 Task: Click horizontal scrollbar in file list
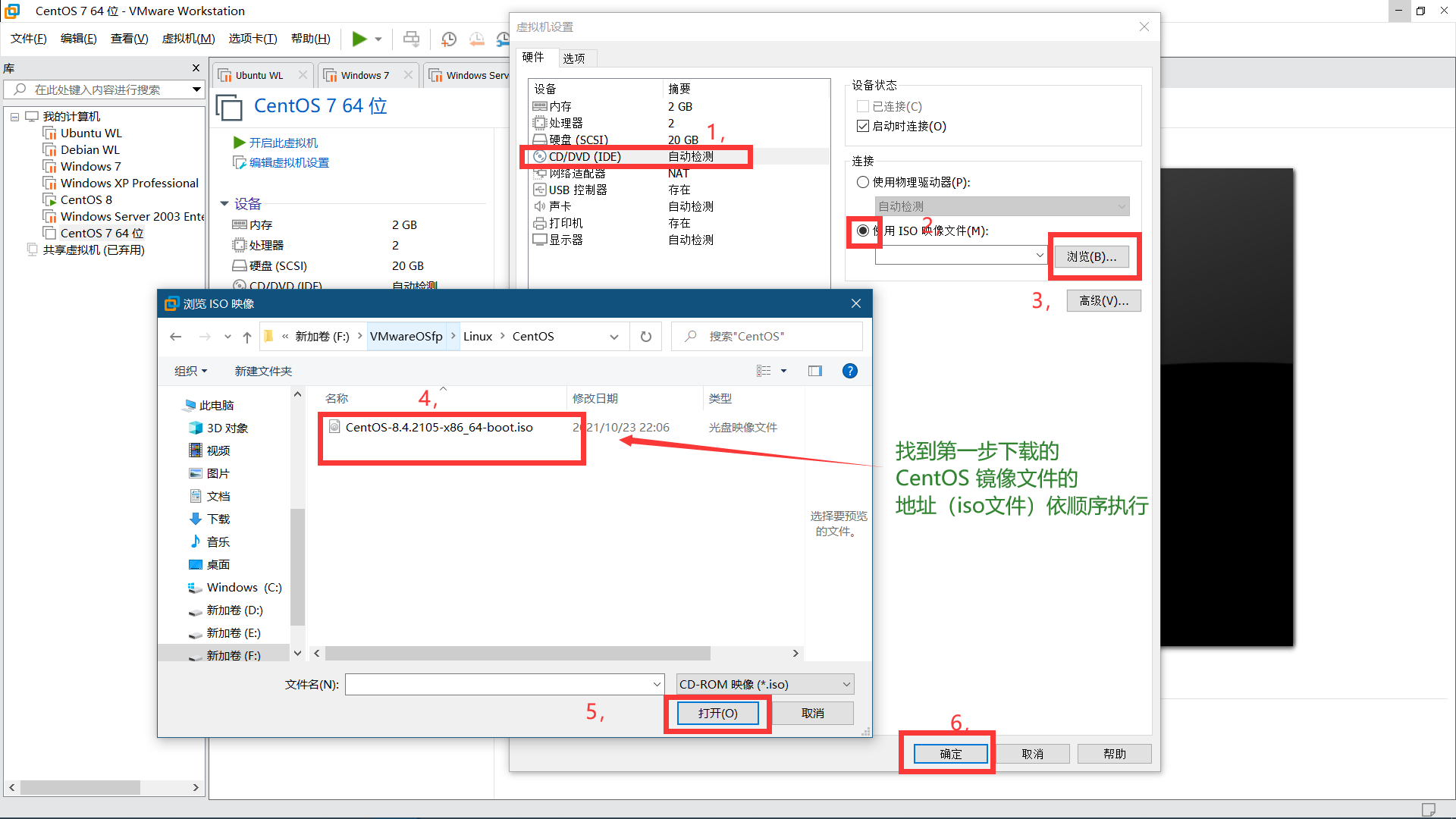[x=518, y=654]
